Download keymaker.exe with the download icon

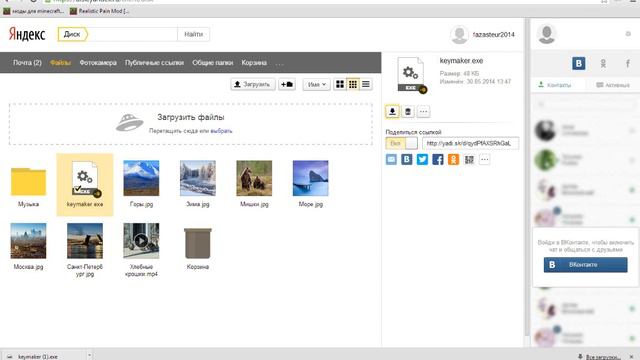click(x=392, y=111)
